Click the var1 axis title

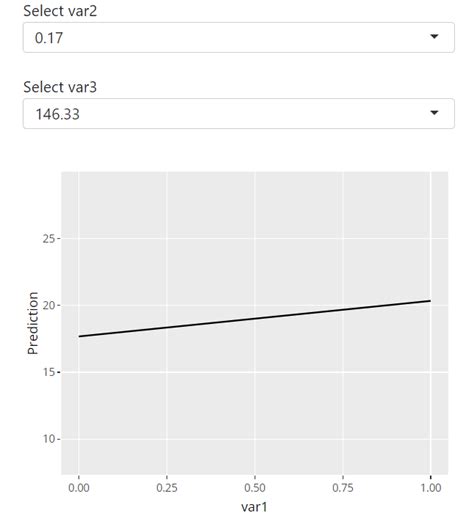coord(254,507)
